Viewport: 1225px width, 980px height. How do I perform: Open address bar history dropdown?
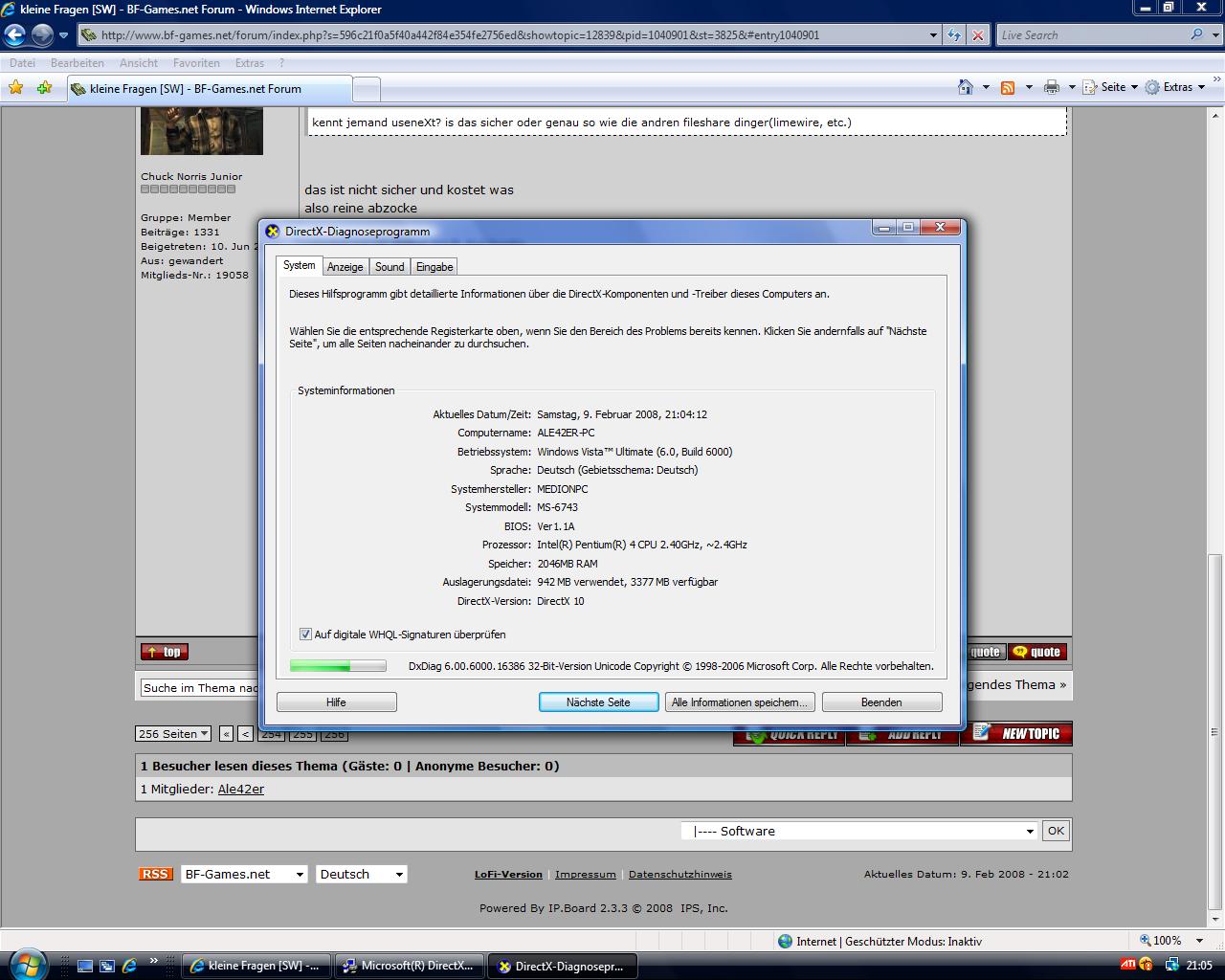934,35
